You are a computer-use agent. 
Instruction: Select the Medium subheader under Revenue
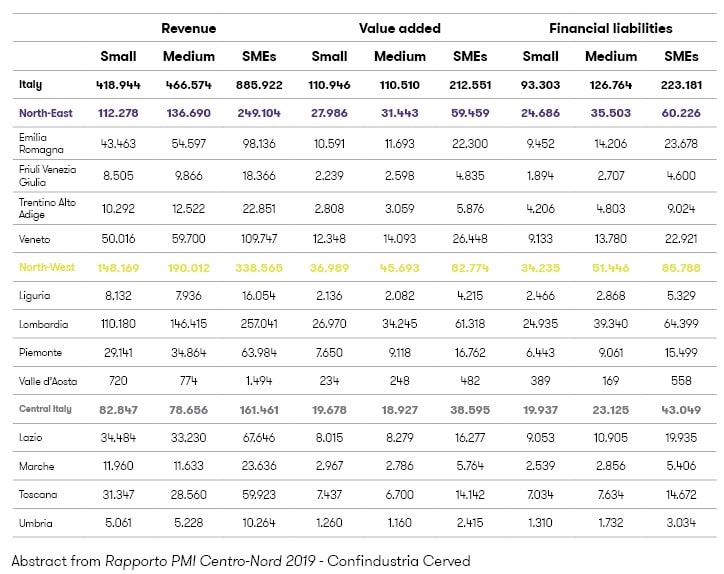point(189,57)
